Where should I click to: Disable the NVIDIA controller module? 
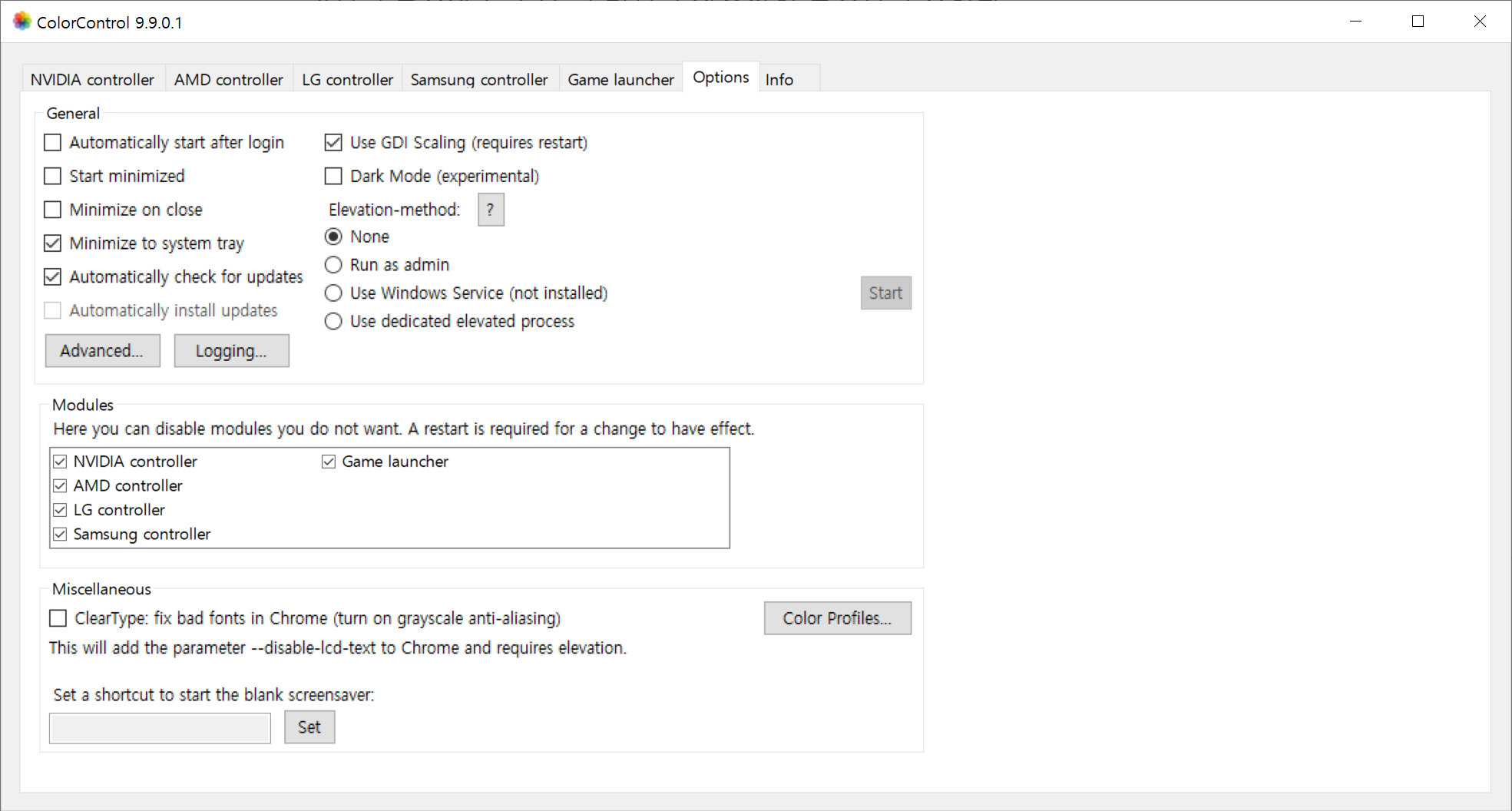[60, 462]
